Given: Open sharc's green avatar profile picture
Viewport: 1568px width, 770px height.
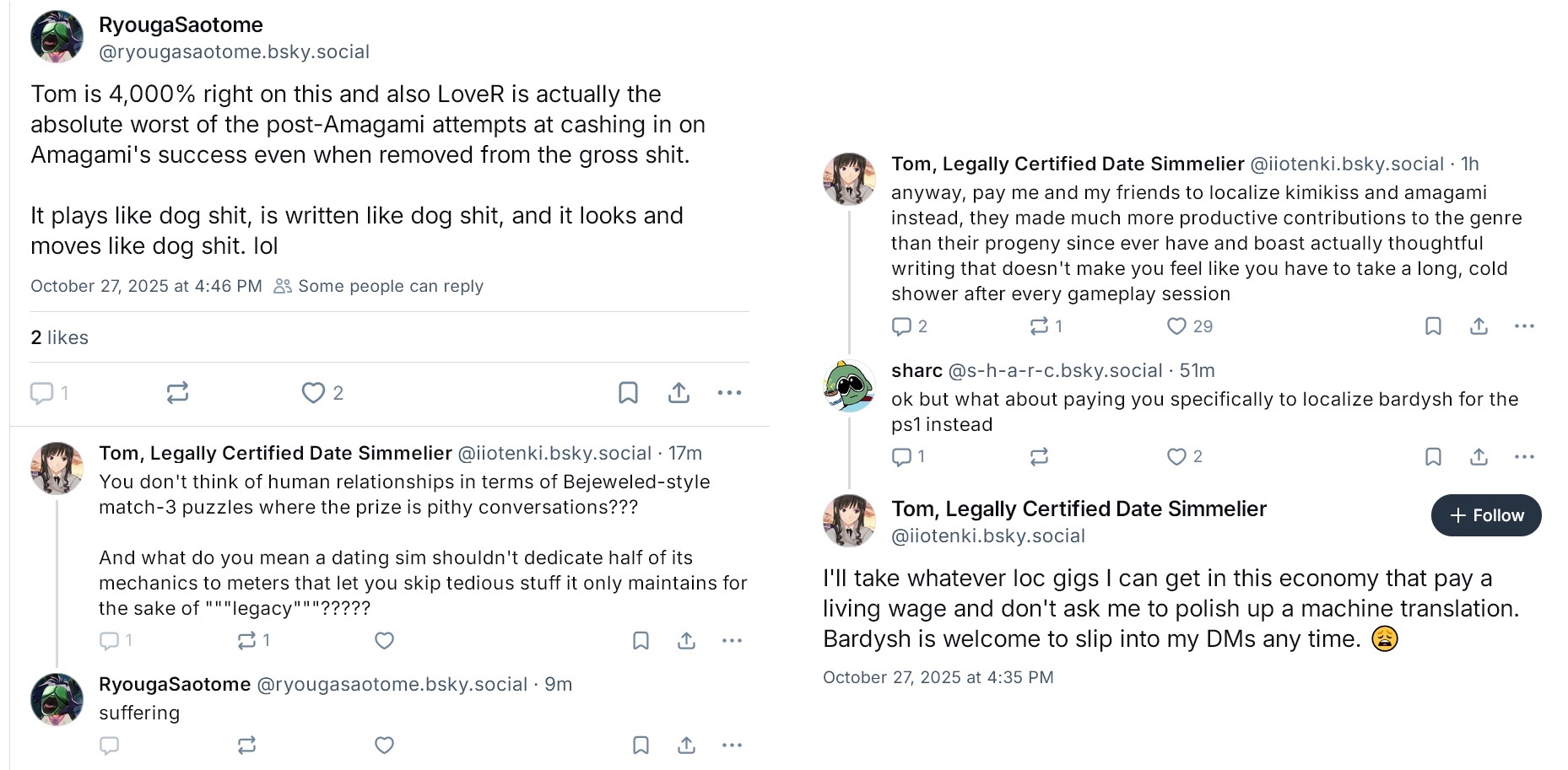Looking at the screenshot, I should pyautogui.click(x=849, y=386).
